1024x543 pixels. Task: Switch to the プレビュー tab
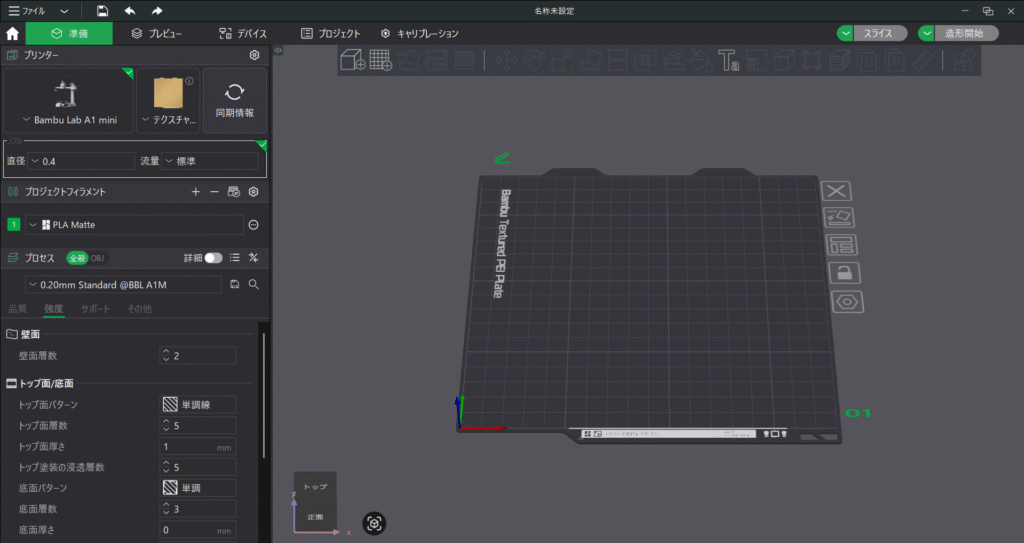156,33
